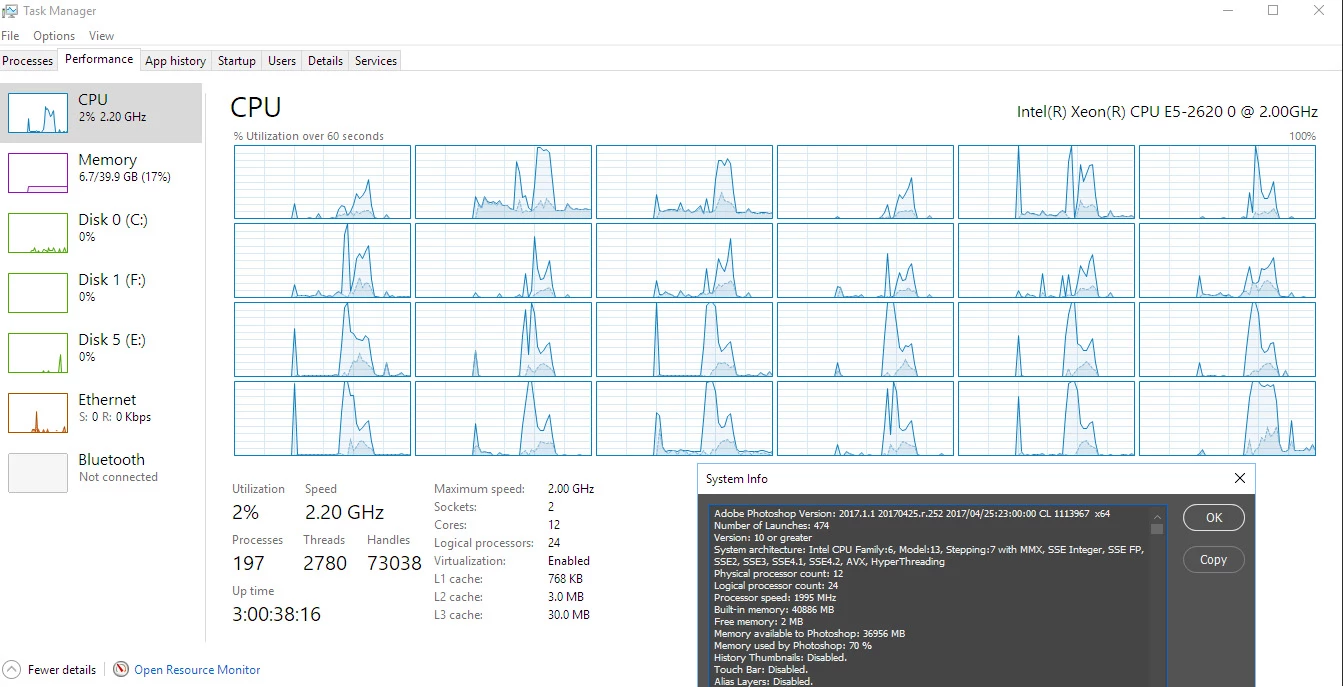
Task: Click the Sockets value 2
Action: click(551, 507)
